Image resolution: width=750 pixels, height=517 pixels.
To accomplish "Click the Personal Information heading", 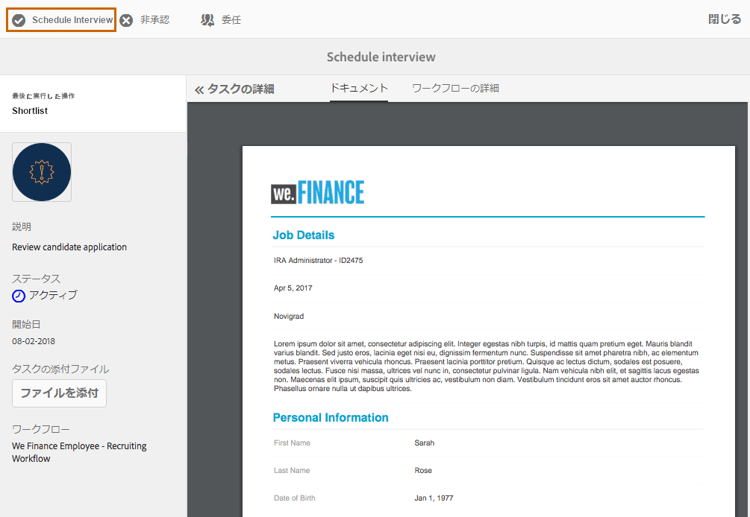I will (x=331, y=418).
